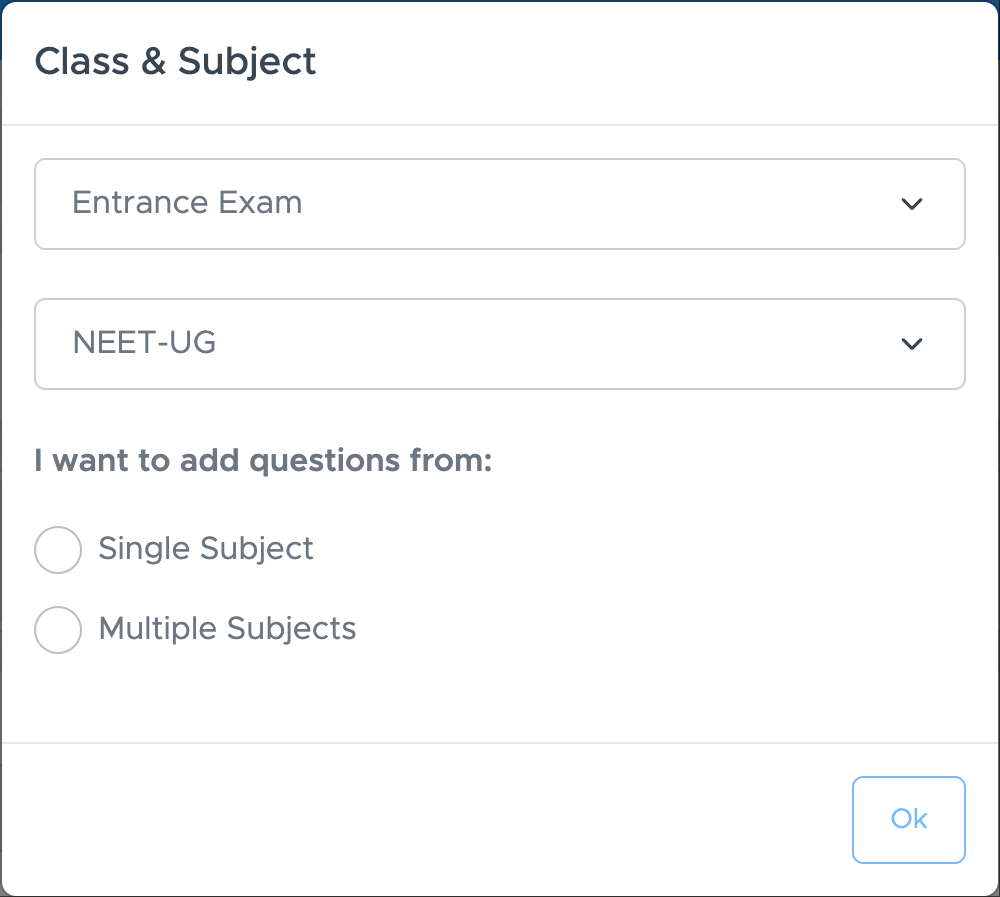Select the Single Subject radio button
The height and width of the screenshot is (897, 1000).
click(58, 550)
